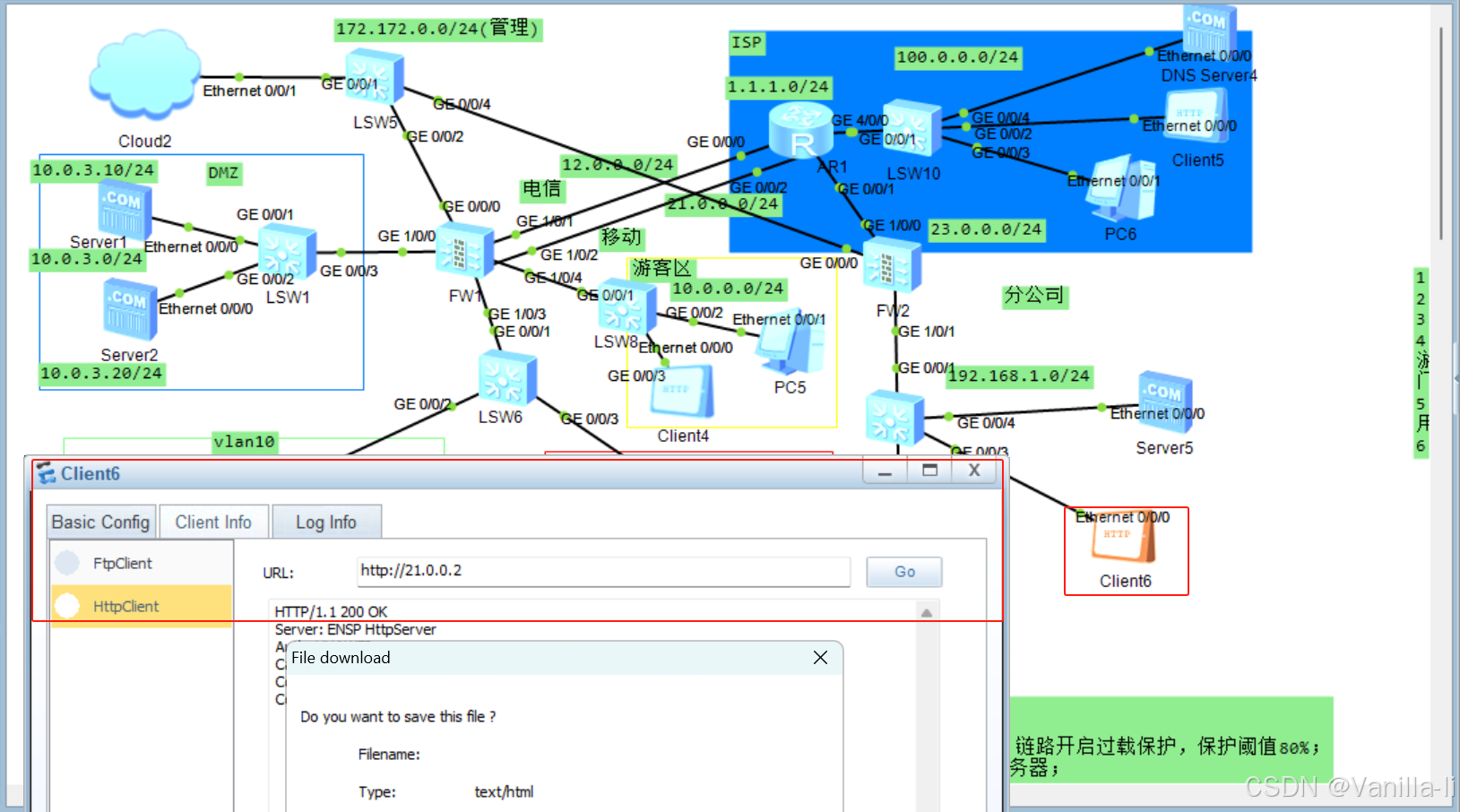
Task: Click the Server: ENSP HttpServer line
Action: 355,630
